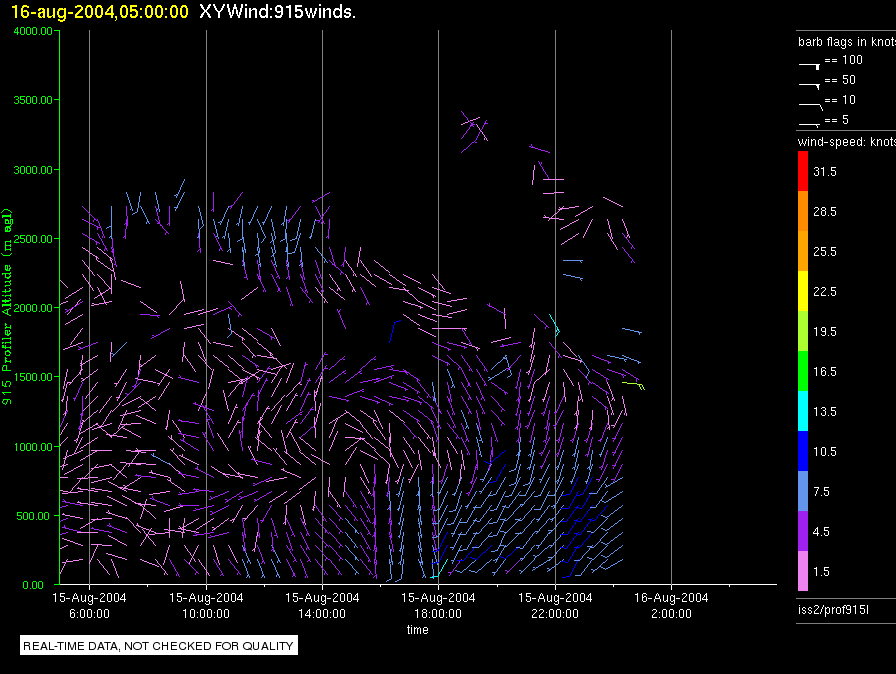The image size is (896, 674).
Task: Click the 15-Aug-2004 6:00:00 time axis label
Action: (89, 605)
